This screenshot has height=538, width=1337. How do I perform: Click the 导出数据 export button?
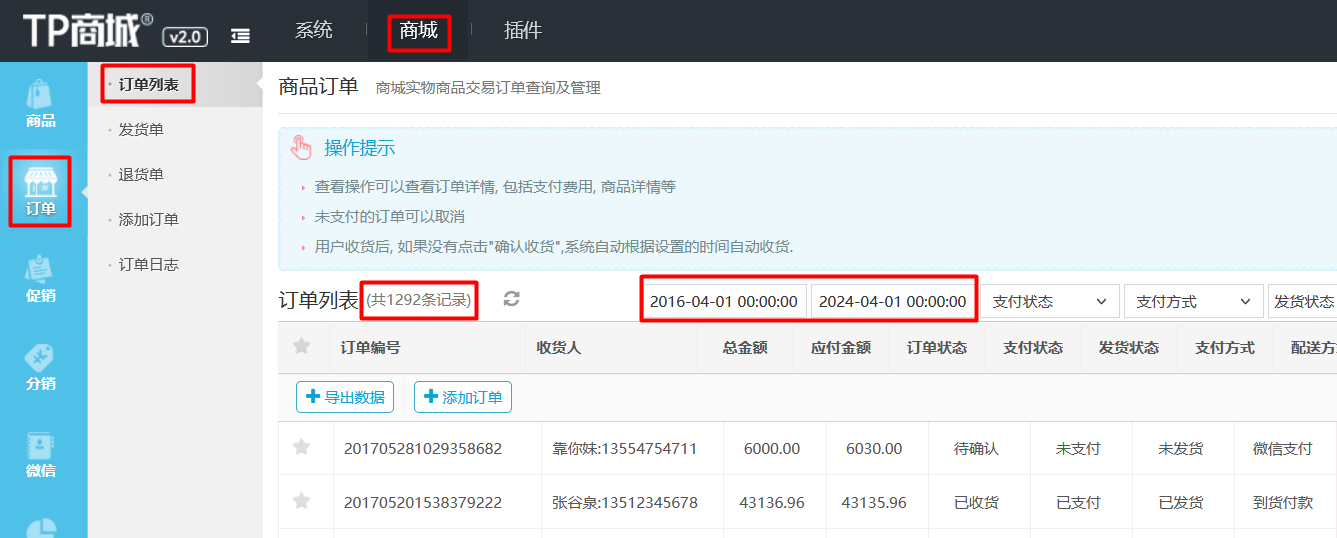pyautogui.click(x=345, y=397)
